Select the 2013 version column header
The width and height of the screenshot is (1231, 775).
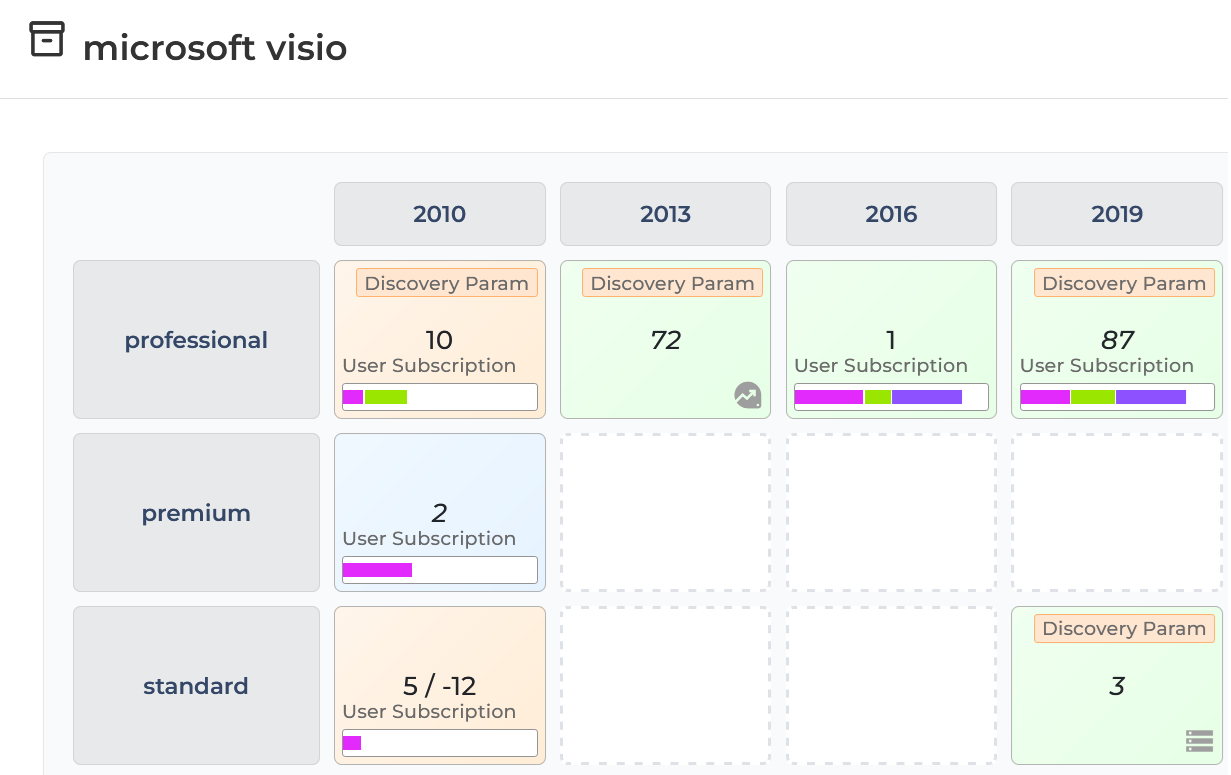click(x=665, y=214)
